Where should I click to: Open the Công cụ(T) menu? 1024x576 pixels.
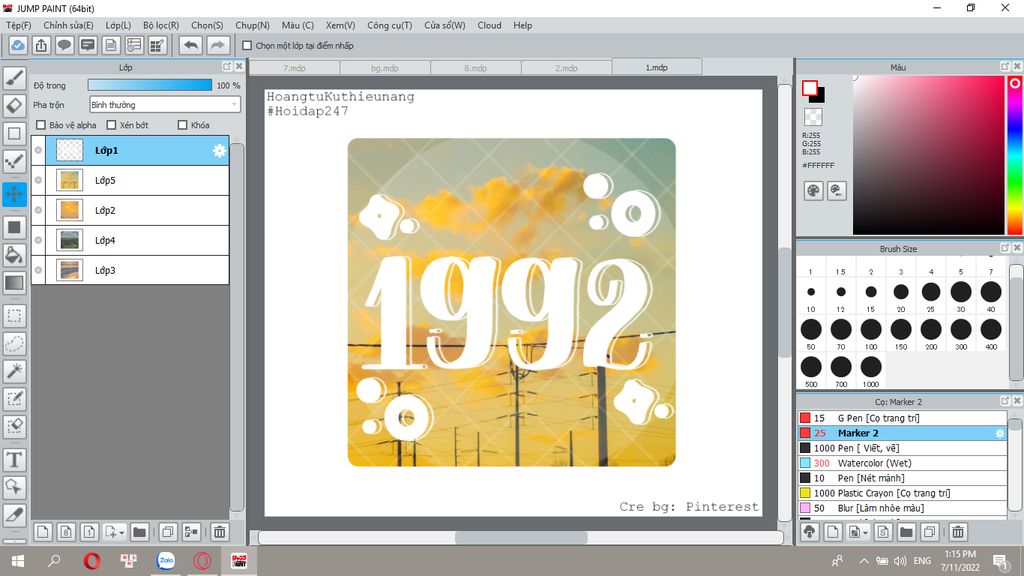click(389, 25)
